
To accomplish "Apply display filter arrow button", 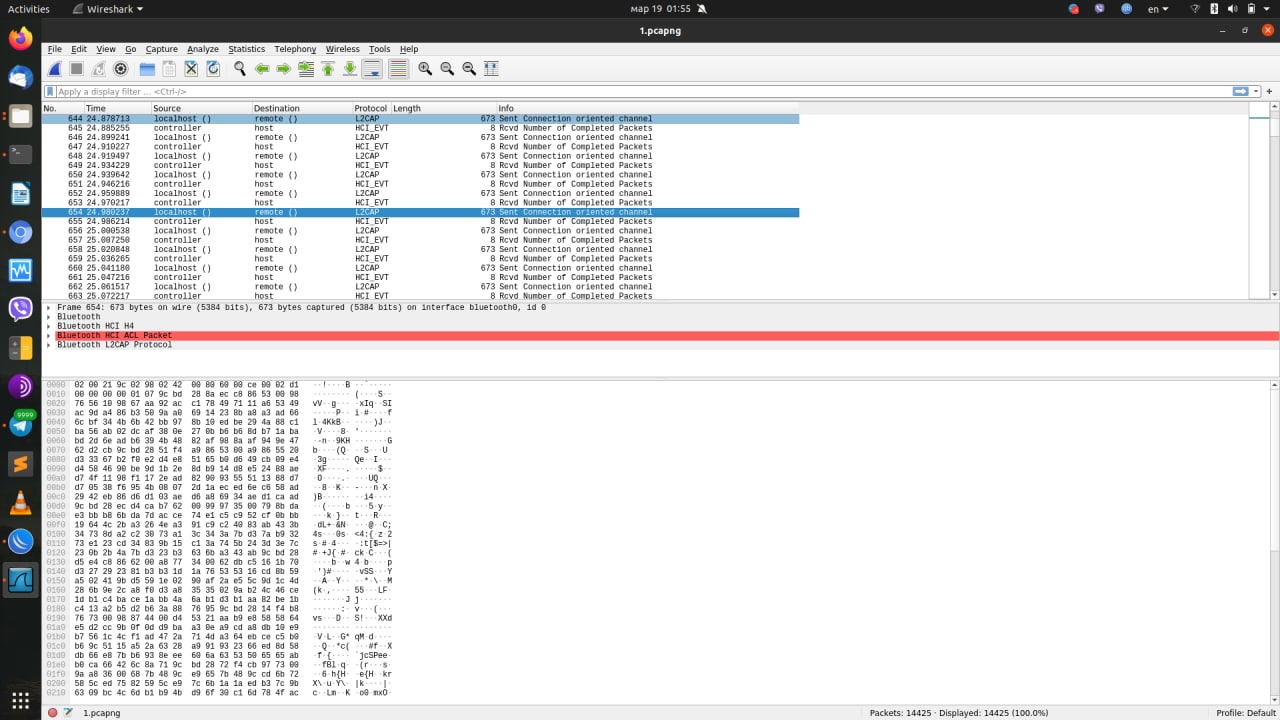I will click(x=1241, y=92).
